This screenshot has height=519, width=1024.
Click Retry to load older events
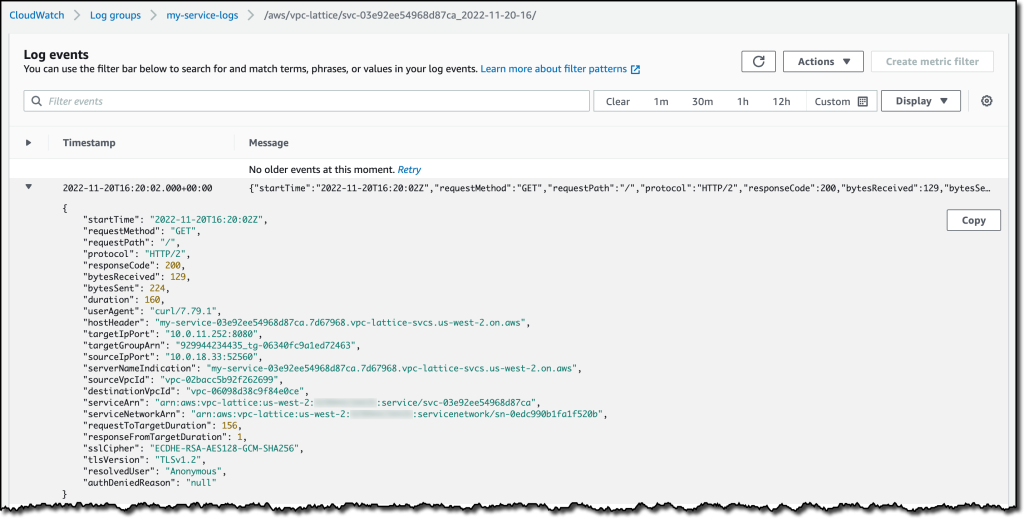(409, 170)
